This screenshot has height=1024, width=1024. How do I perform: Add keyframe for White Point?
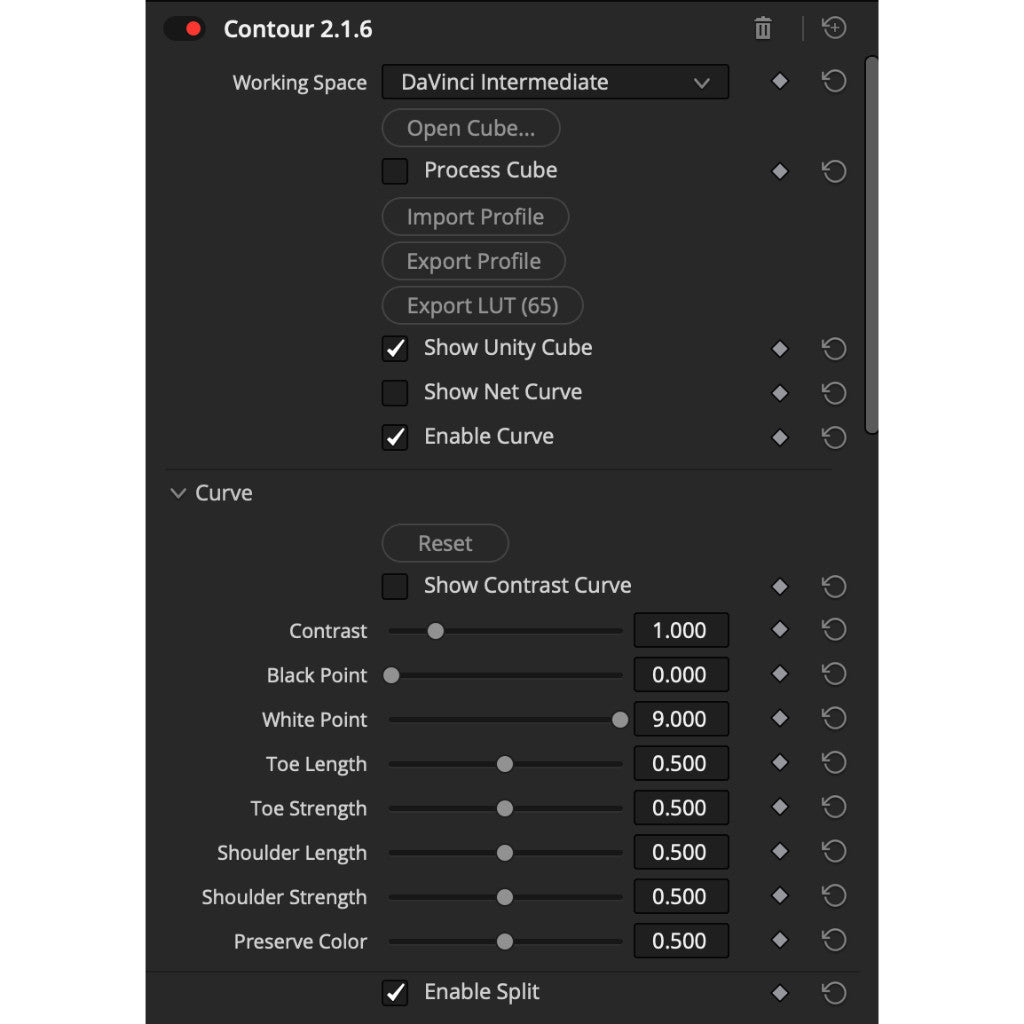point(780,718)
